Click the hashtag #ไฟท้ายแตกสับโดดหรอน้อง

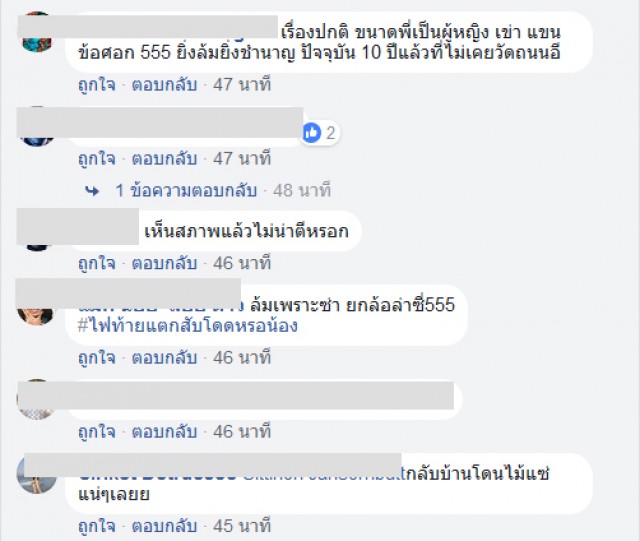click(x=188, y=326)
